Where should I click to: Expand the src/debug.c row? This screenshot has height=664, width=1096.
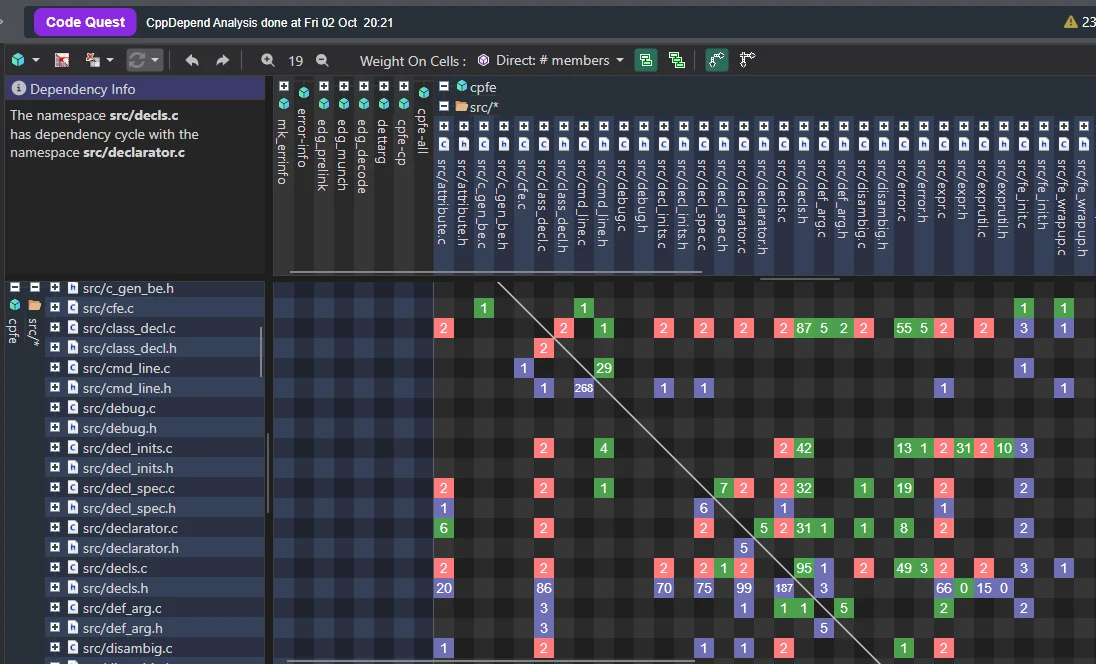point(55,407)
